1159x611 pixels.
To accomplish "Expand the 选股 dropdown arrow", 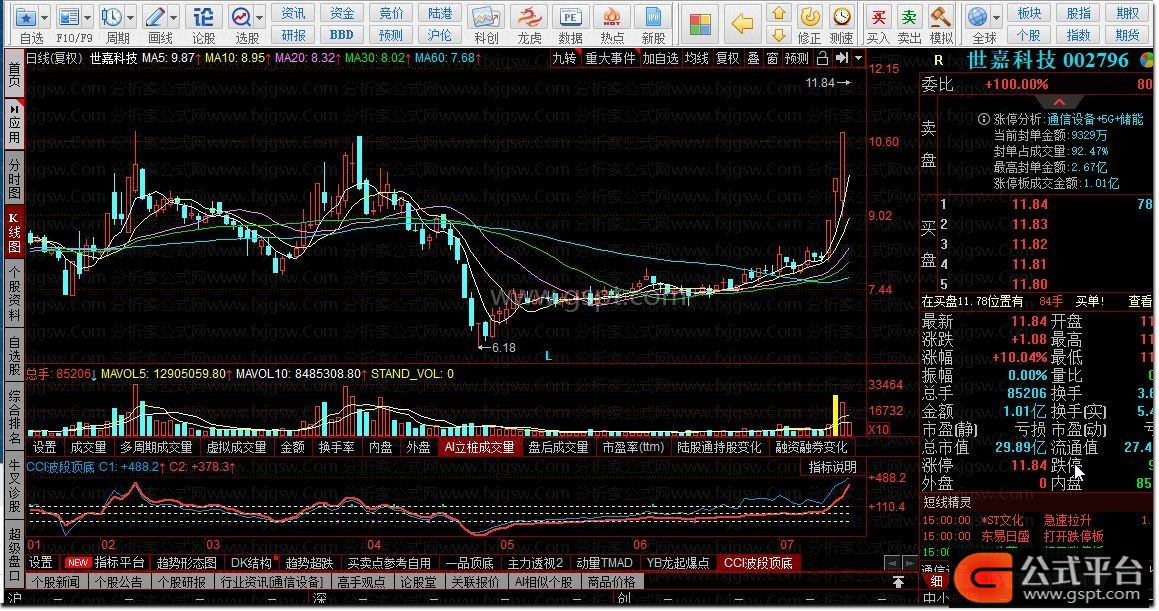I will pos(260,17).
